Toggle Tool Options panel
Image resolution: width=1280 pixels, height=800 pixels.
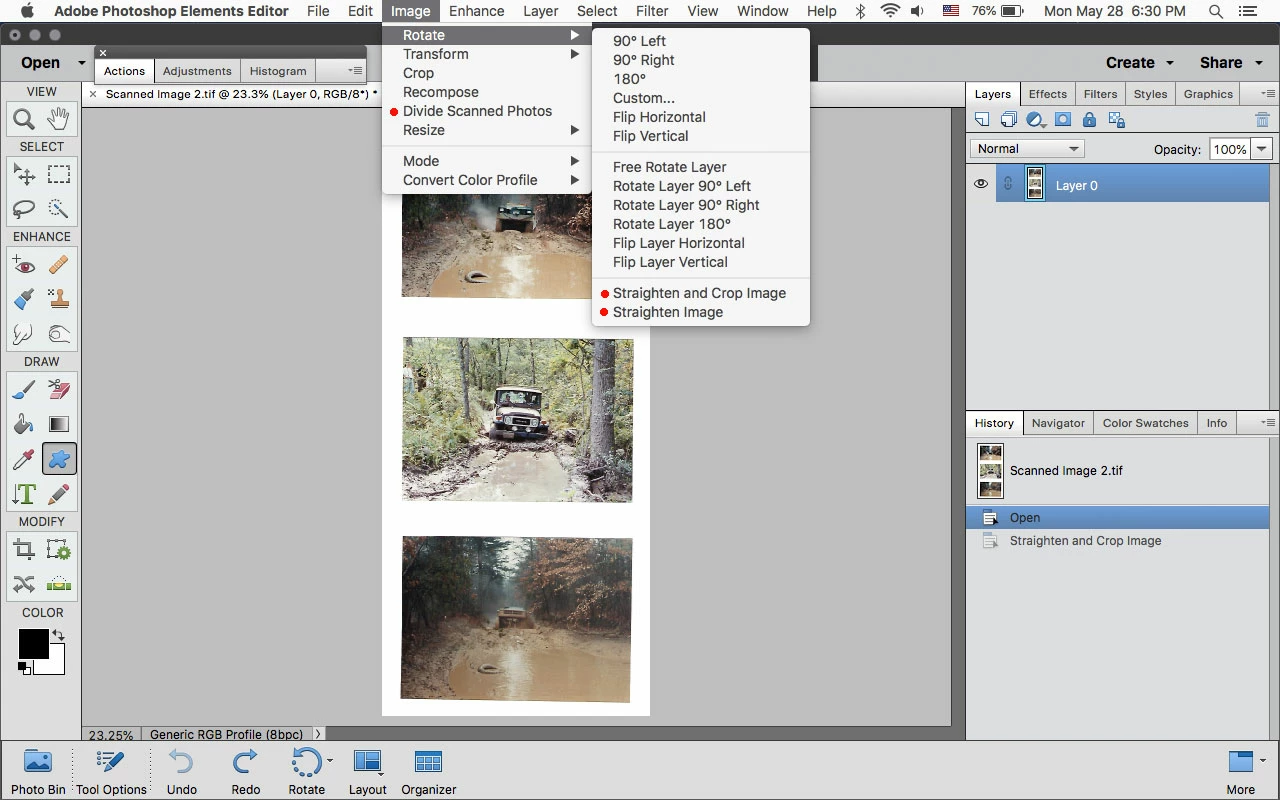pos(111,772)
